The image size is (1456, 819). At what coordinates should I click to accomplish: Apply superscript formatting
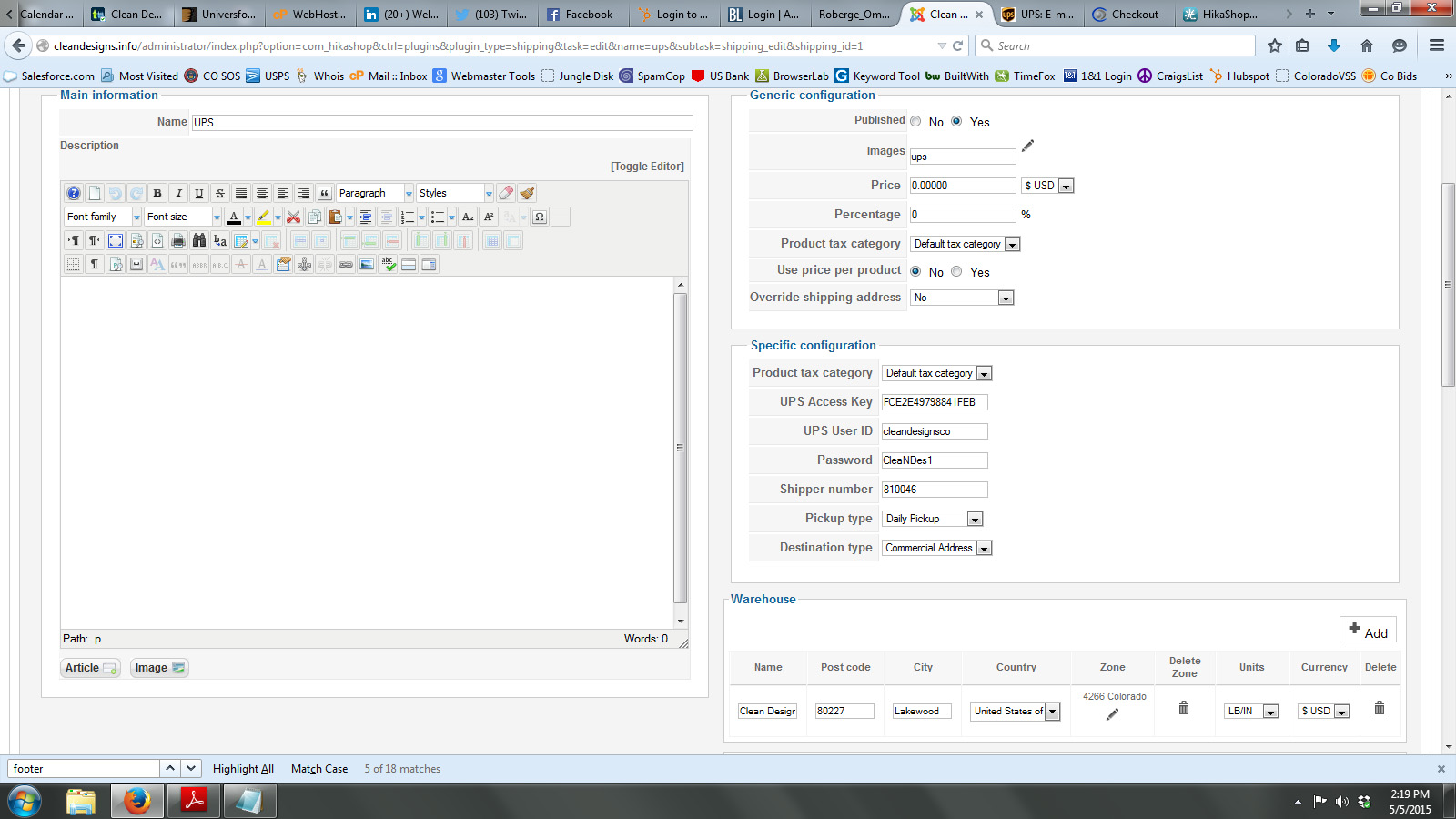[x=489, y=217]
